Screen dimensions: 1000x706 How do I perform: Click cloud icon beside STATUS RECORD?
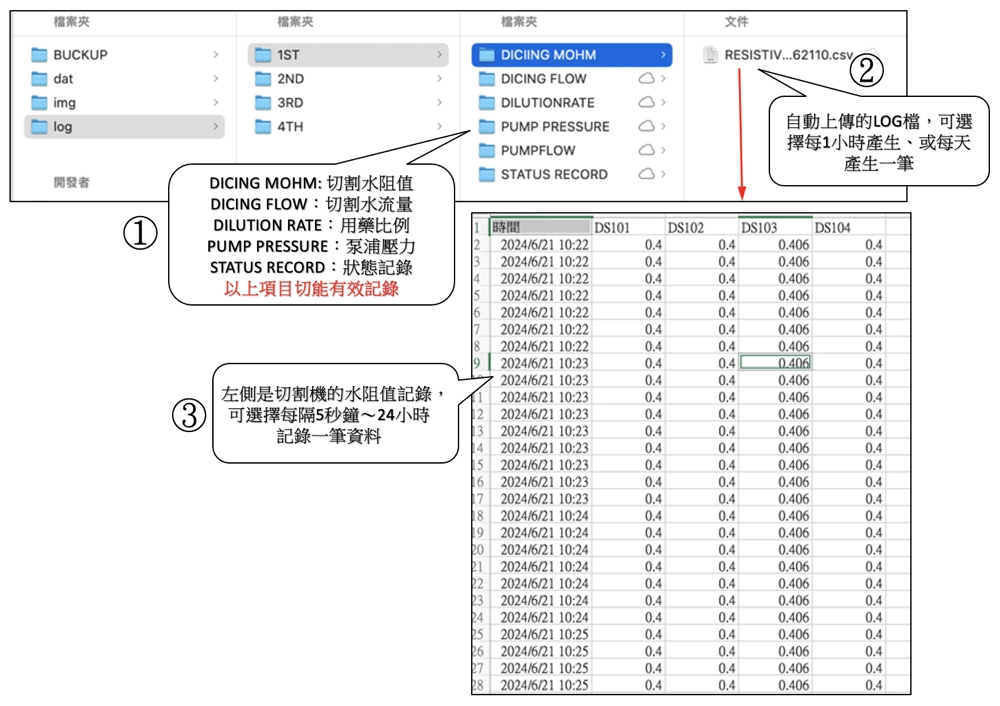coord(646,175)
